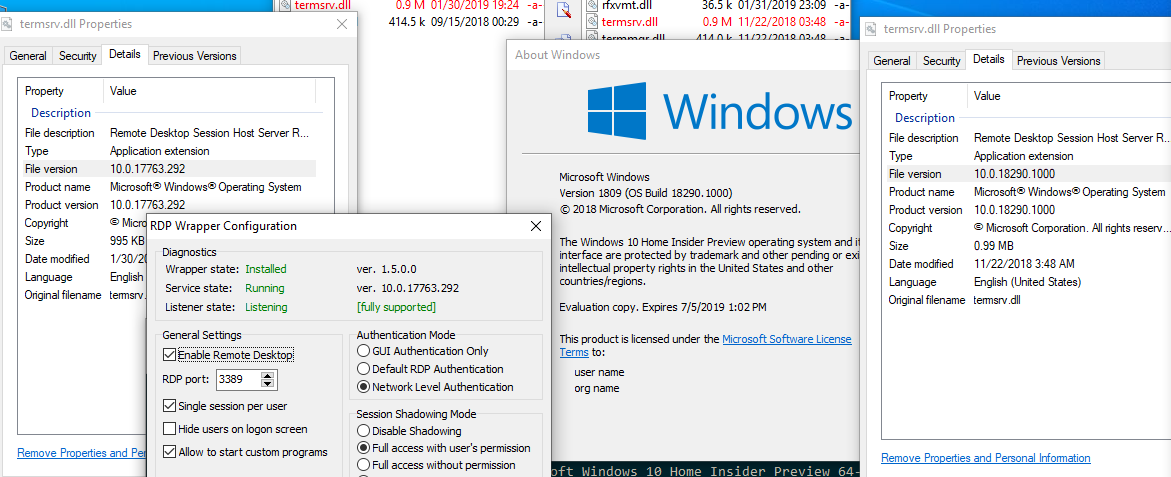Open Security tab in 10.0.17763.292 properties window
Image resolution: width=1171 pixels, height=477 pixels.
[78, 55]
